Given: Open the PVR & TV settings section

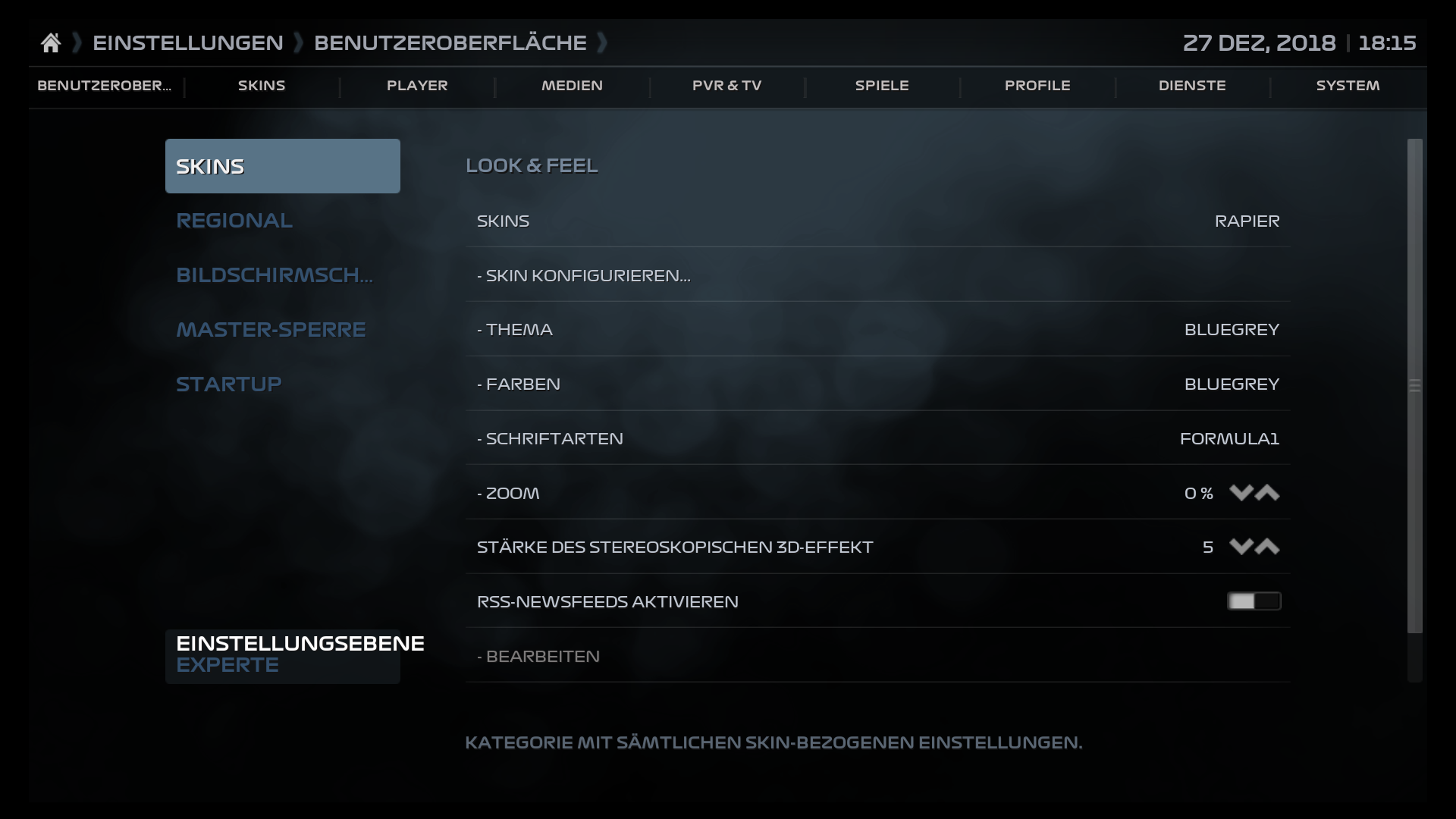Looking at the screenshot, I should [x=726, y=86].
